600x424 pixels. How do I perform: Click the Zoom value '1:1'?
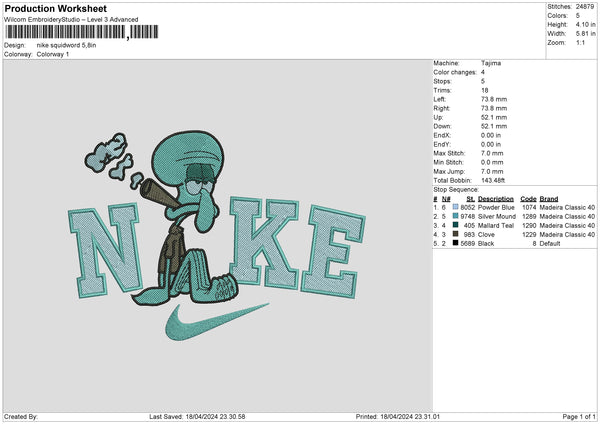pos(580,42)
